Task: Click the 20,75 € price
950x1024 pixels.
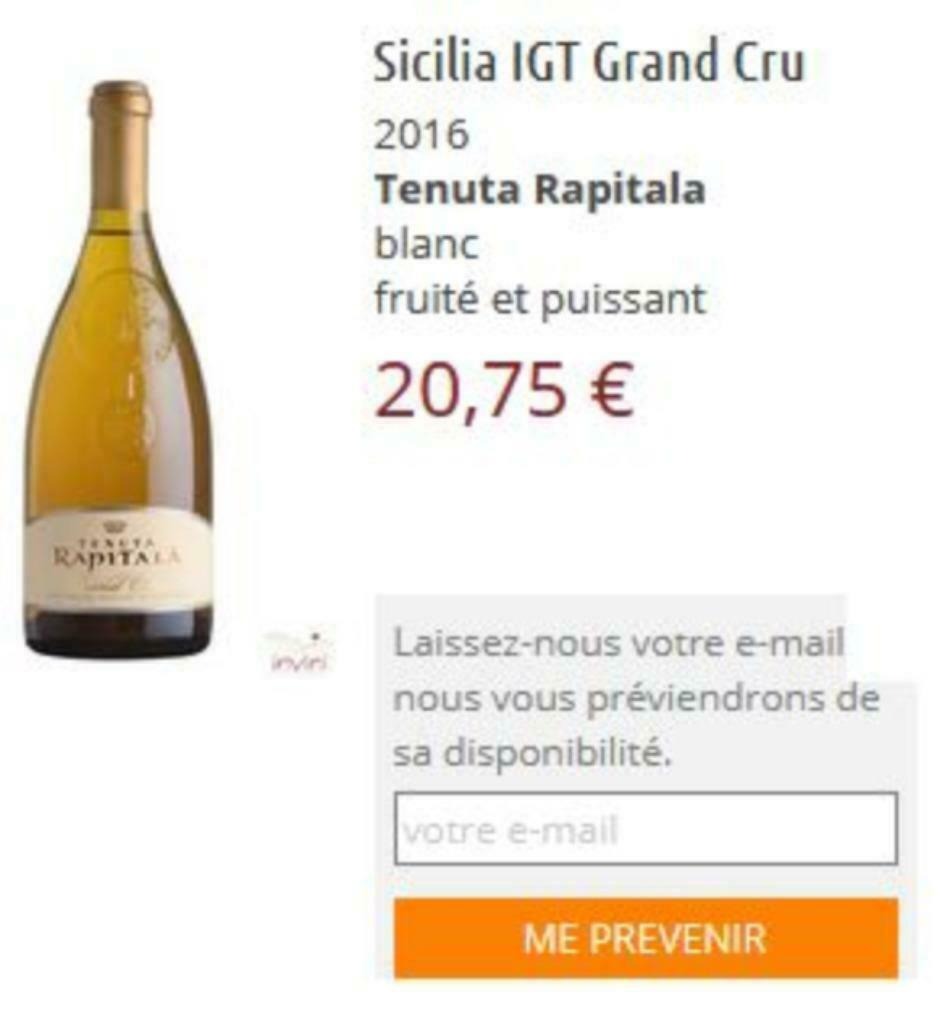Action: 504,391
